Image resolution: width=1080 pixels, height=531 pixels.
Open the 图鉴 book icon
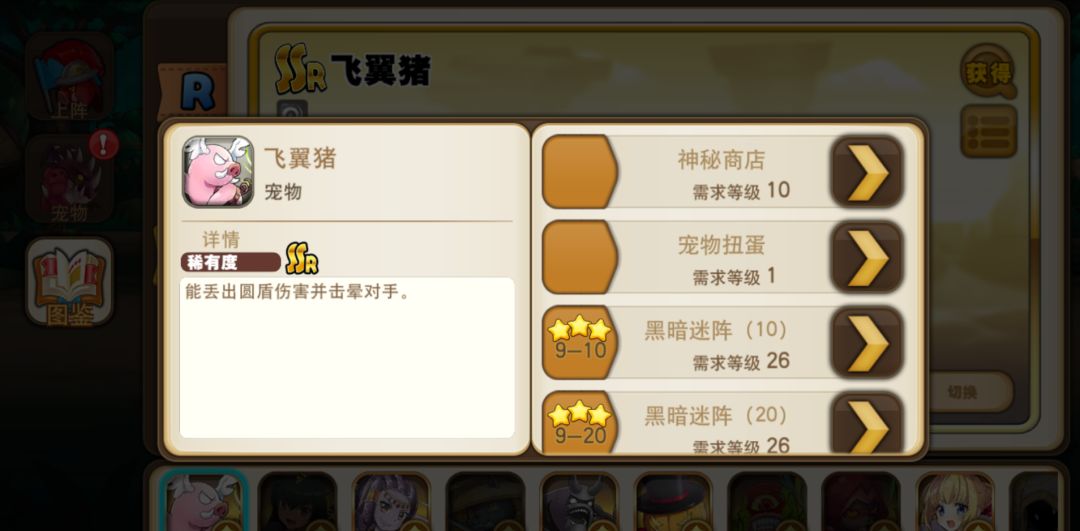(70, 282)
